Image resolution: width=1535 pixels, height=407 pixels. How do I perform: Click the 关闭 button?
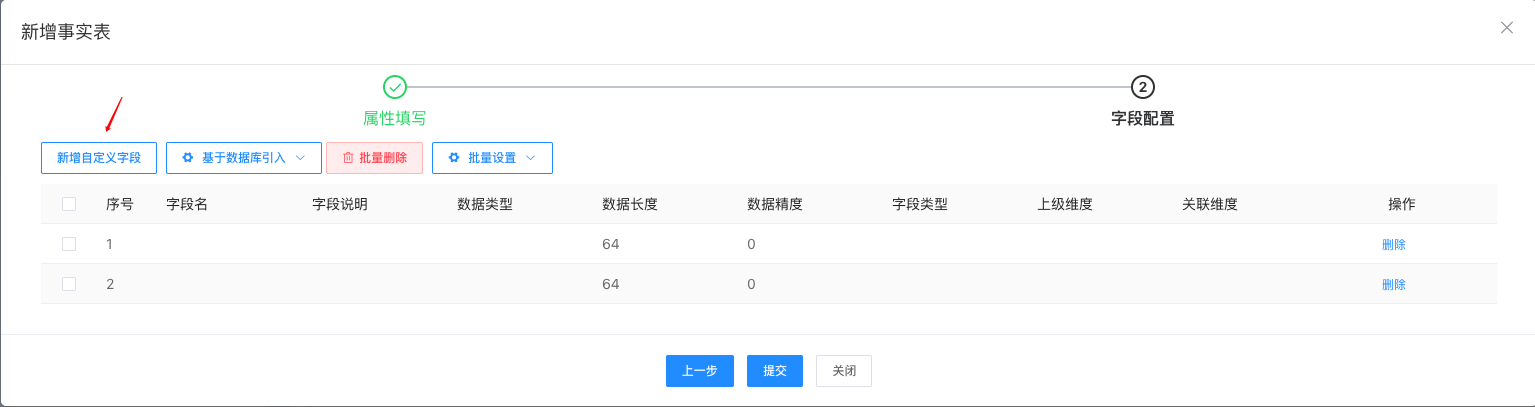(x=844, y=371)
